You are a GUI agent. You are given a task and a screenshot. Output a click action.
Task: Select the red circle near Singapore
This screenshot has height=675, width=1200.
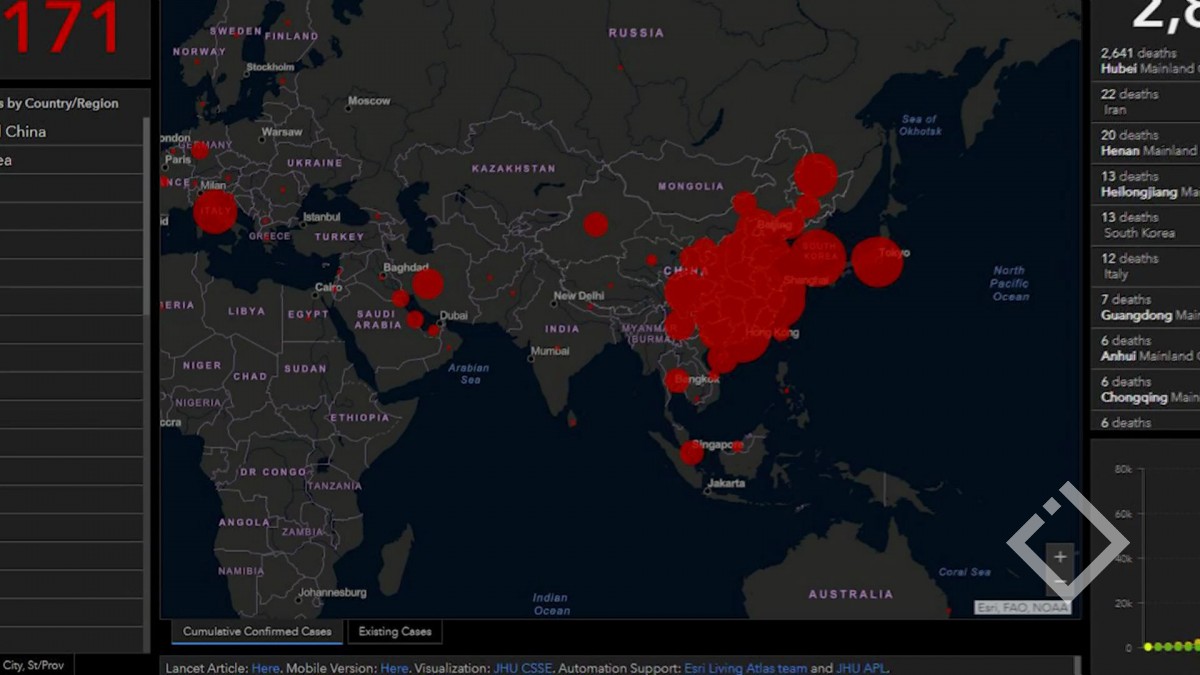click(692, 453)
